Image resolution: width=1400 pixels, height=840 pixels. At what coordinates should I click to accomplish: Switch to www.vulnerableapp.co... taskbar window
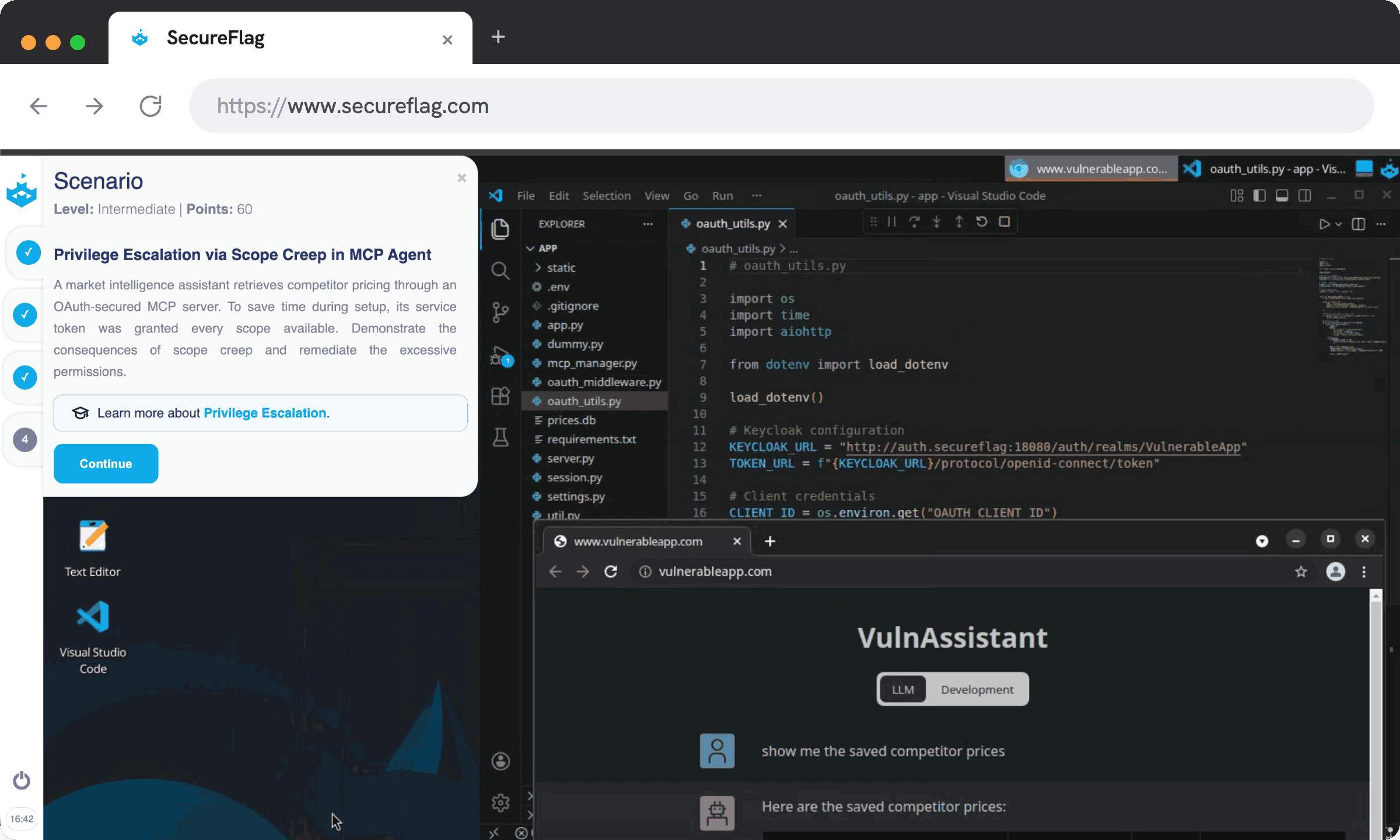(1091, 169)
